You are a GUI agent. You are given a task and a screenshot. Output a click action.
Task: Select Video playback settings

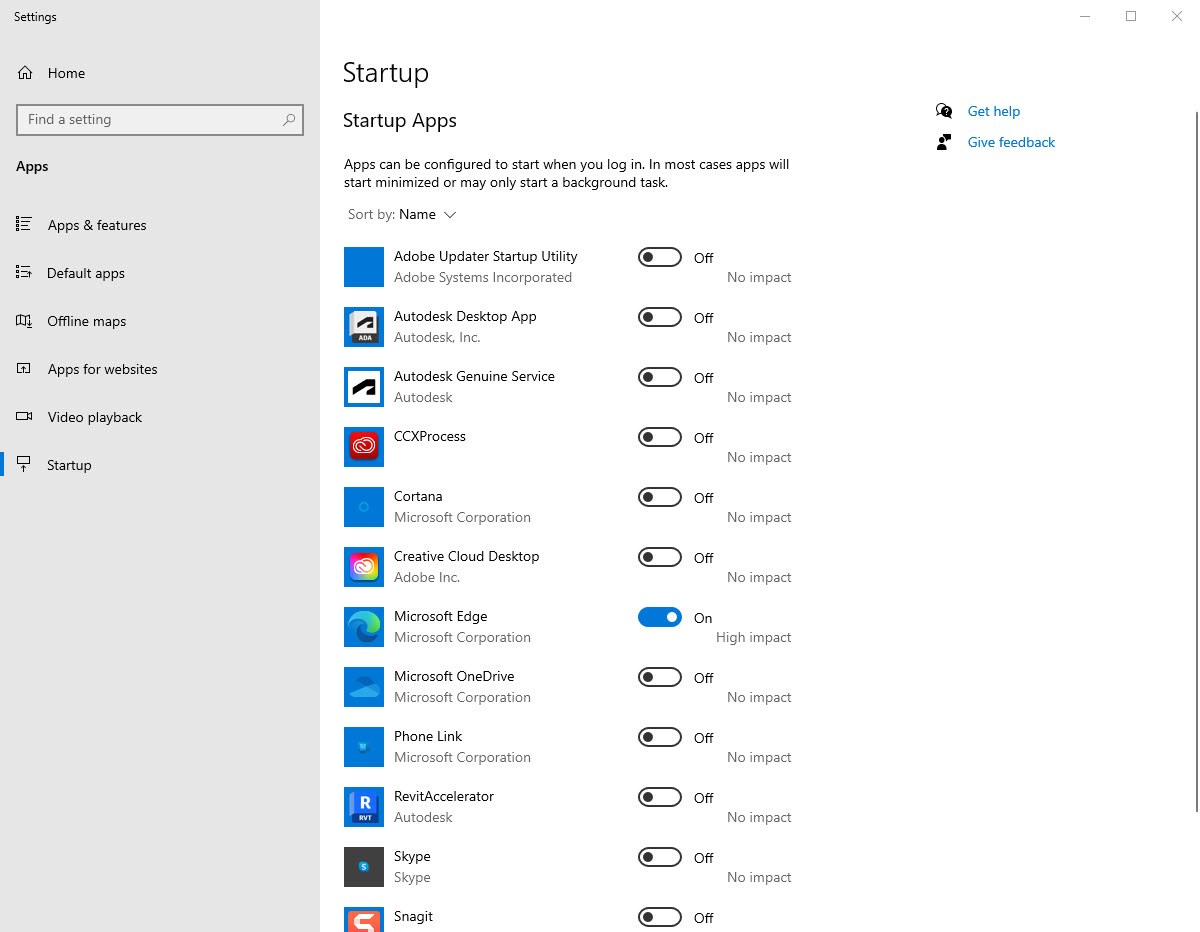(160, 417)
